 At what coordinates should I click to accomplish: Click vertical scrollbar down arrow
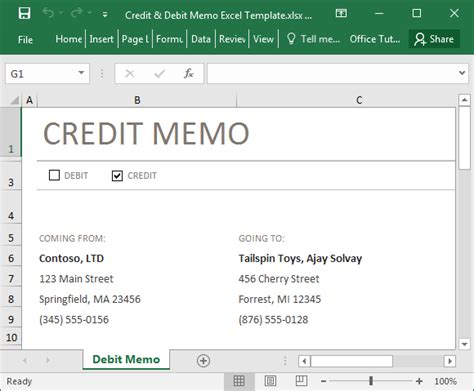click(464, 344)
